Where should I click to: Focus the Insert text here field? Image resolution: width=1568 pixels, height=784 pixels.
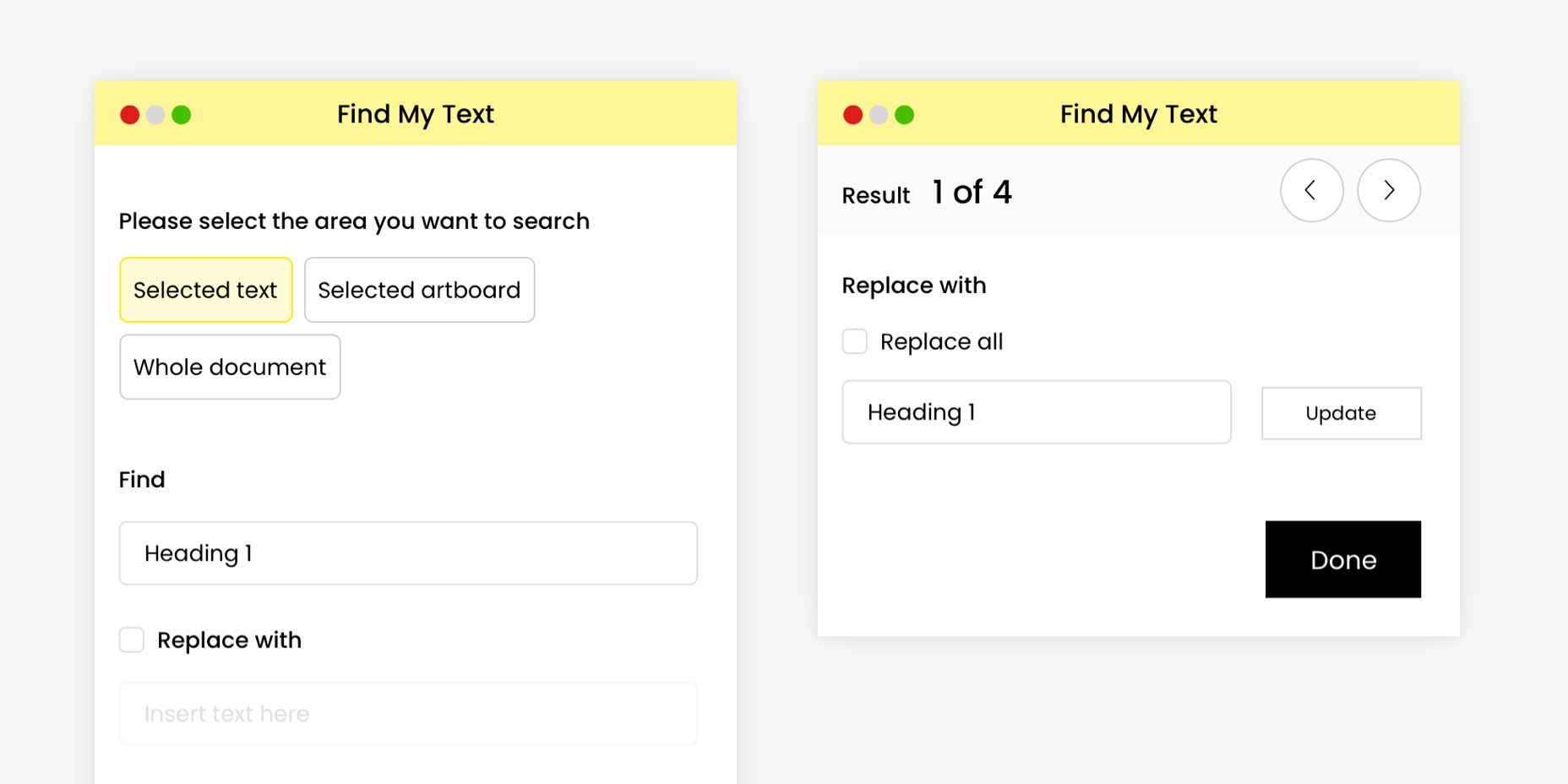[x=408, y=714]
